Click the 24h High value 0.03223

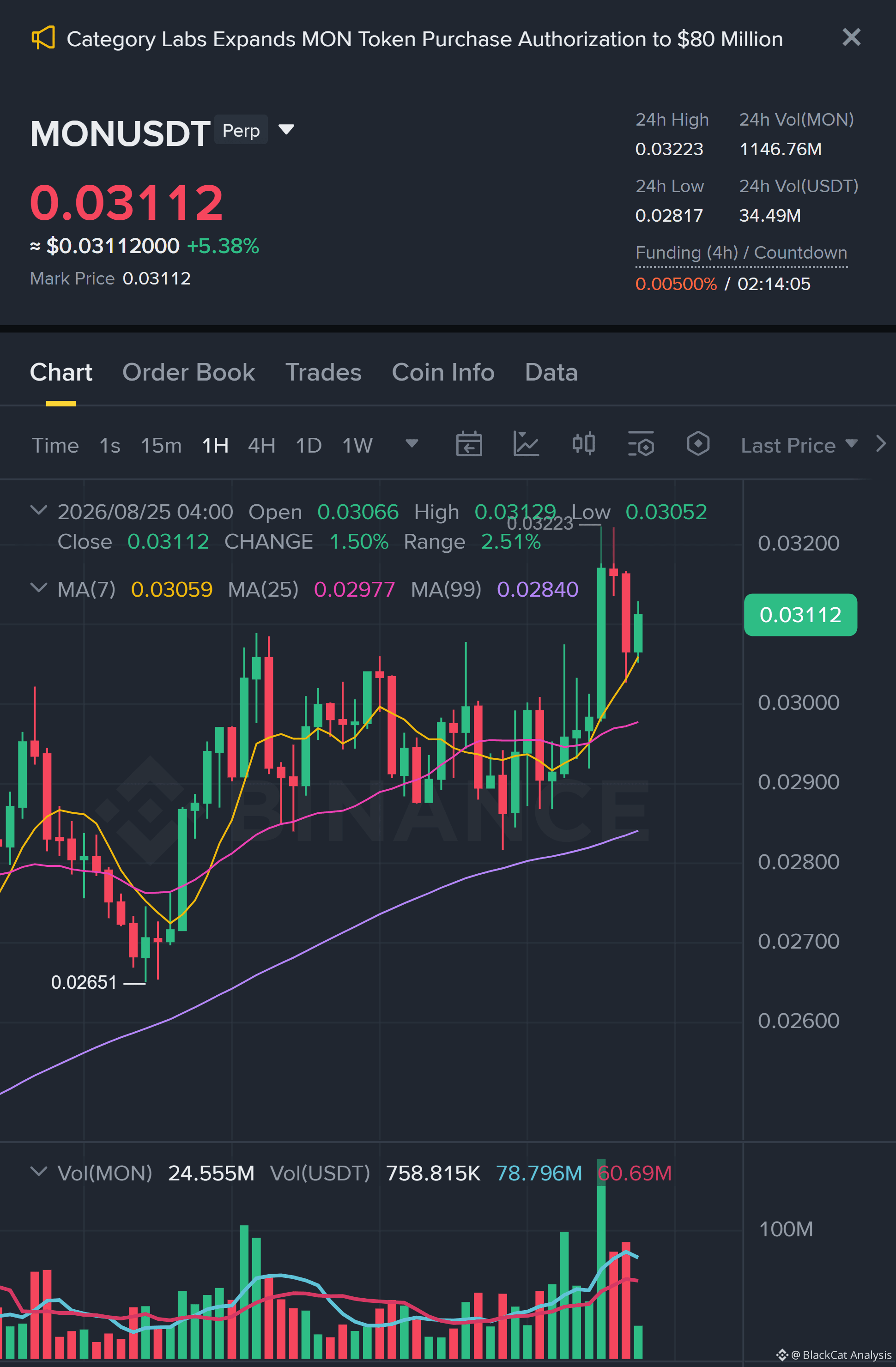pos(669,149)
